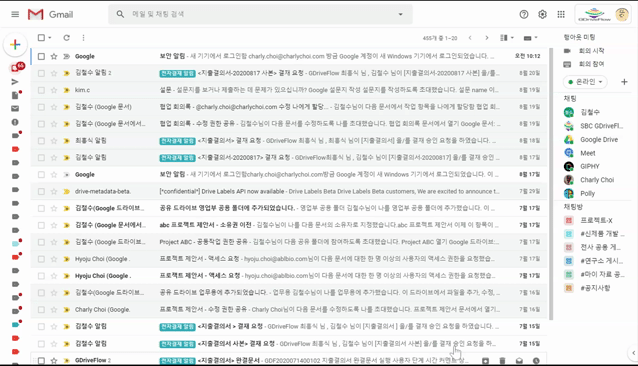Open the GIPHY chat bot
Image resolution: width=638 pixels, height=366 pixels.
coord(590,166)
